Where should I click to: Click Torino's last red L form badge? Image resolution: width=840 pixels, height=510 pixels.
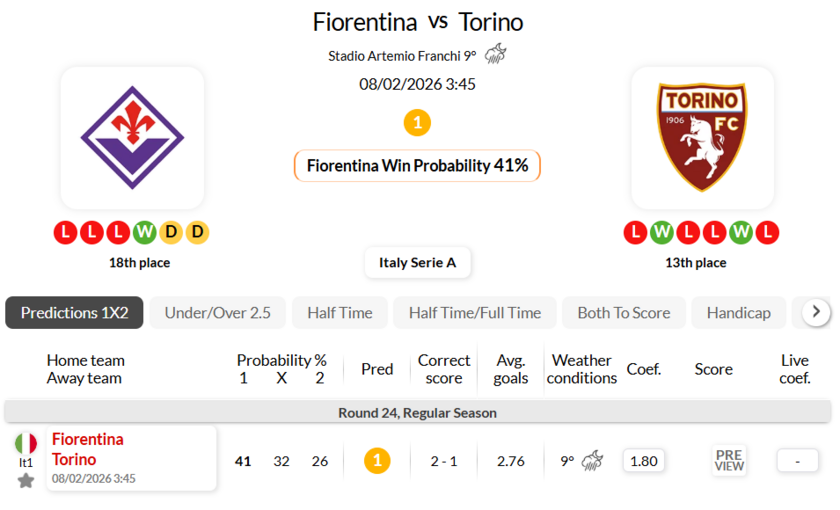pyautogui.click(x=766, y=232)
